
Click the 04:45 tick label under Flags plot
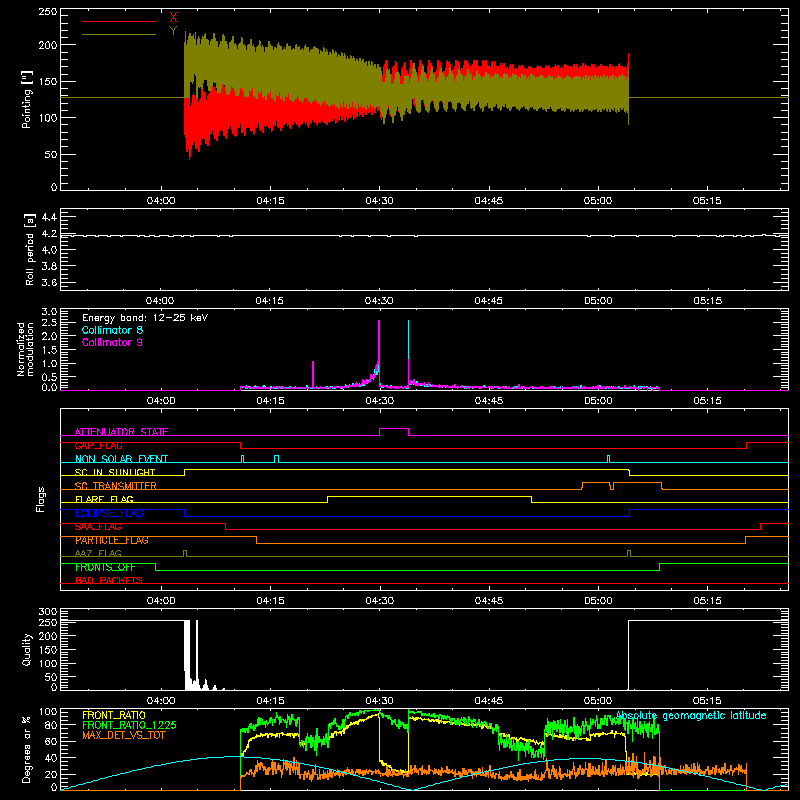489,601
